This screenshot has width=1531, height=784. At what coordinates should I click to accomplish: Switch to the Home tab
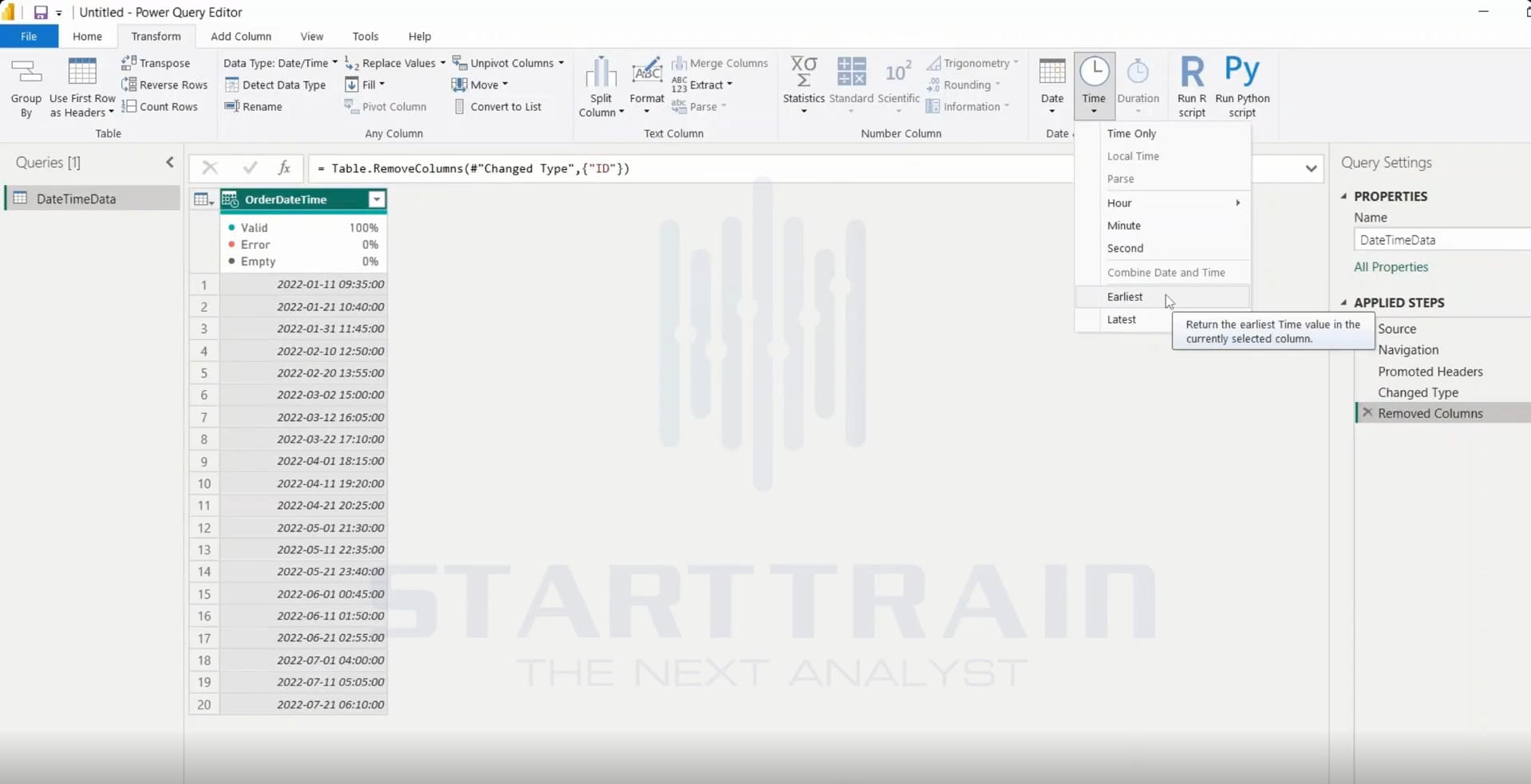87,37
